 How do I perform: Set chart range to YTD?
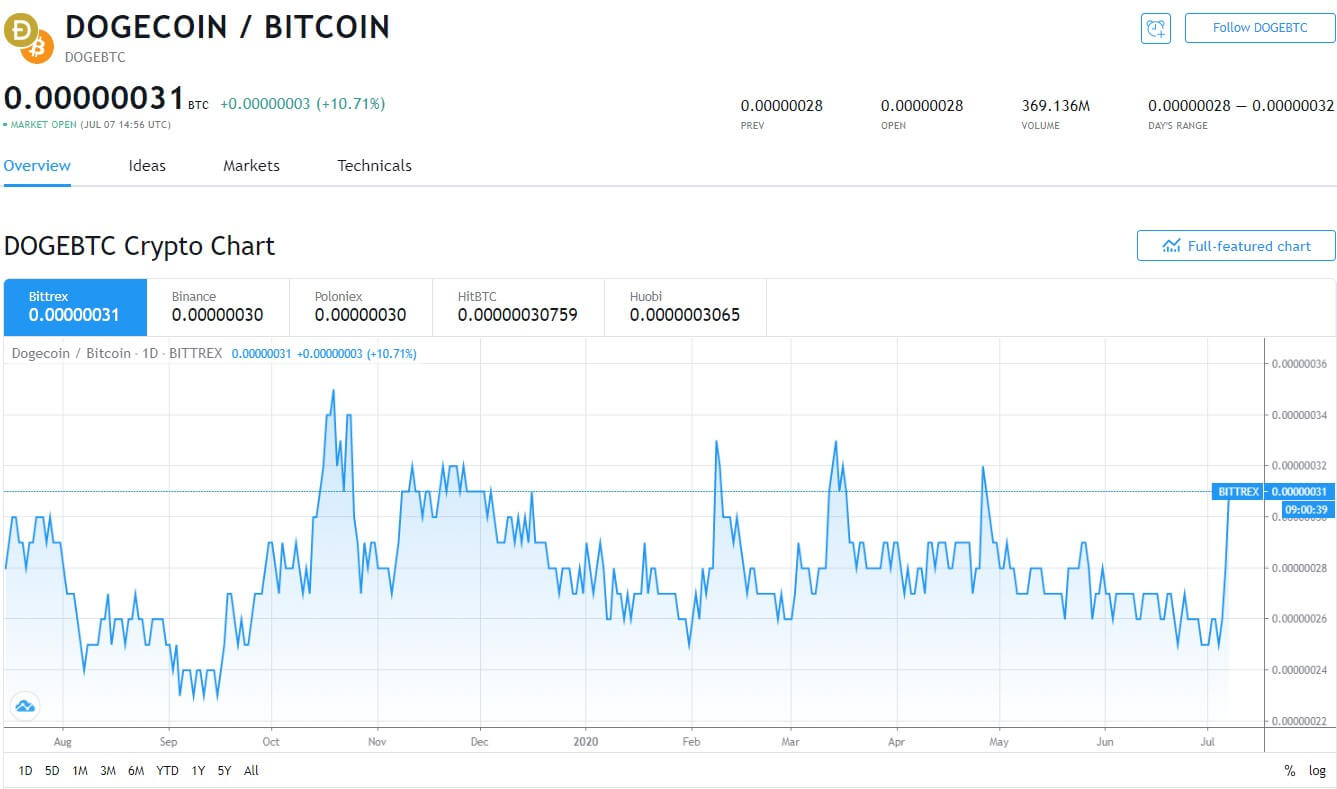click(x=167, y=771)
